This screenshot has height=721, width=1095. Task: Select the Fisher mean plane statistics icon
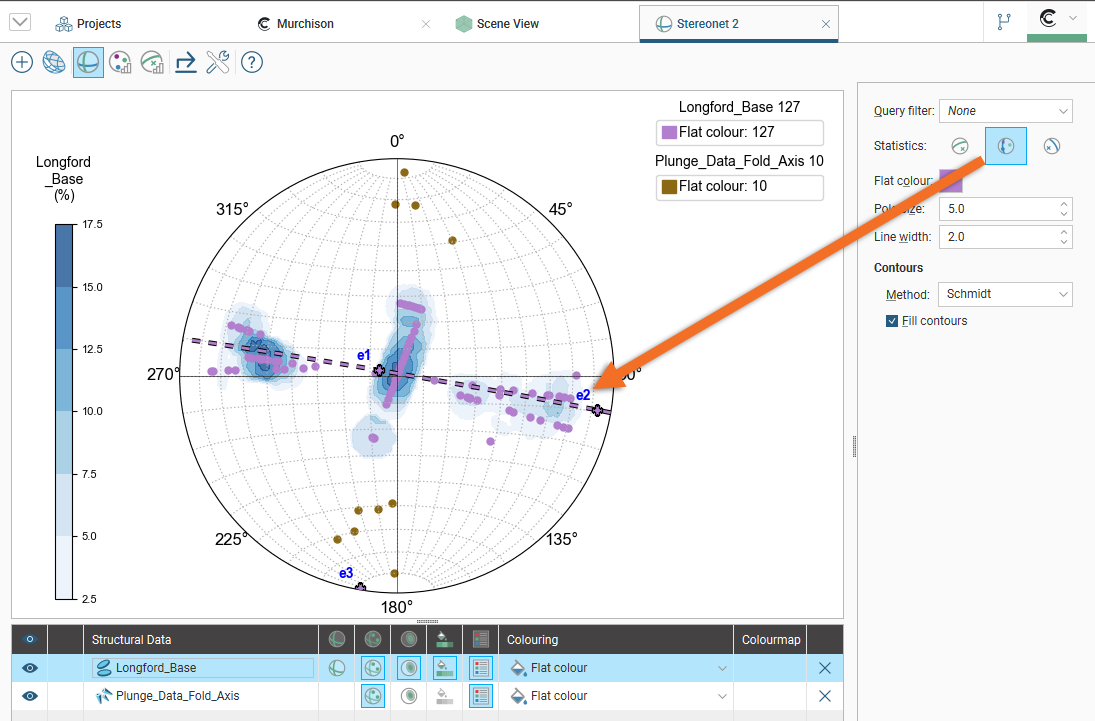click(960, 146)
